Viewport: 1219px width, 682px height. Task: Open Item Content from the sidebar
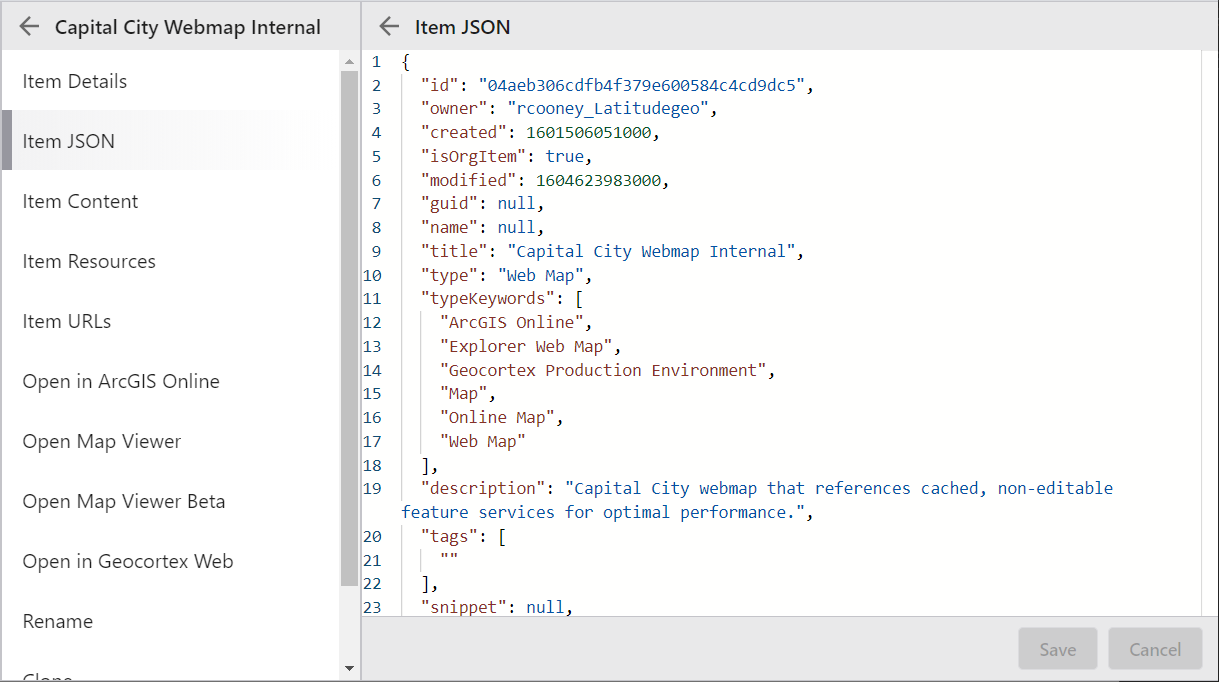click(170, 201)
